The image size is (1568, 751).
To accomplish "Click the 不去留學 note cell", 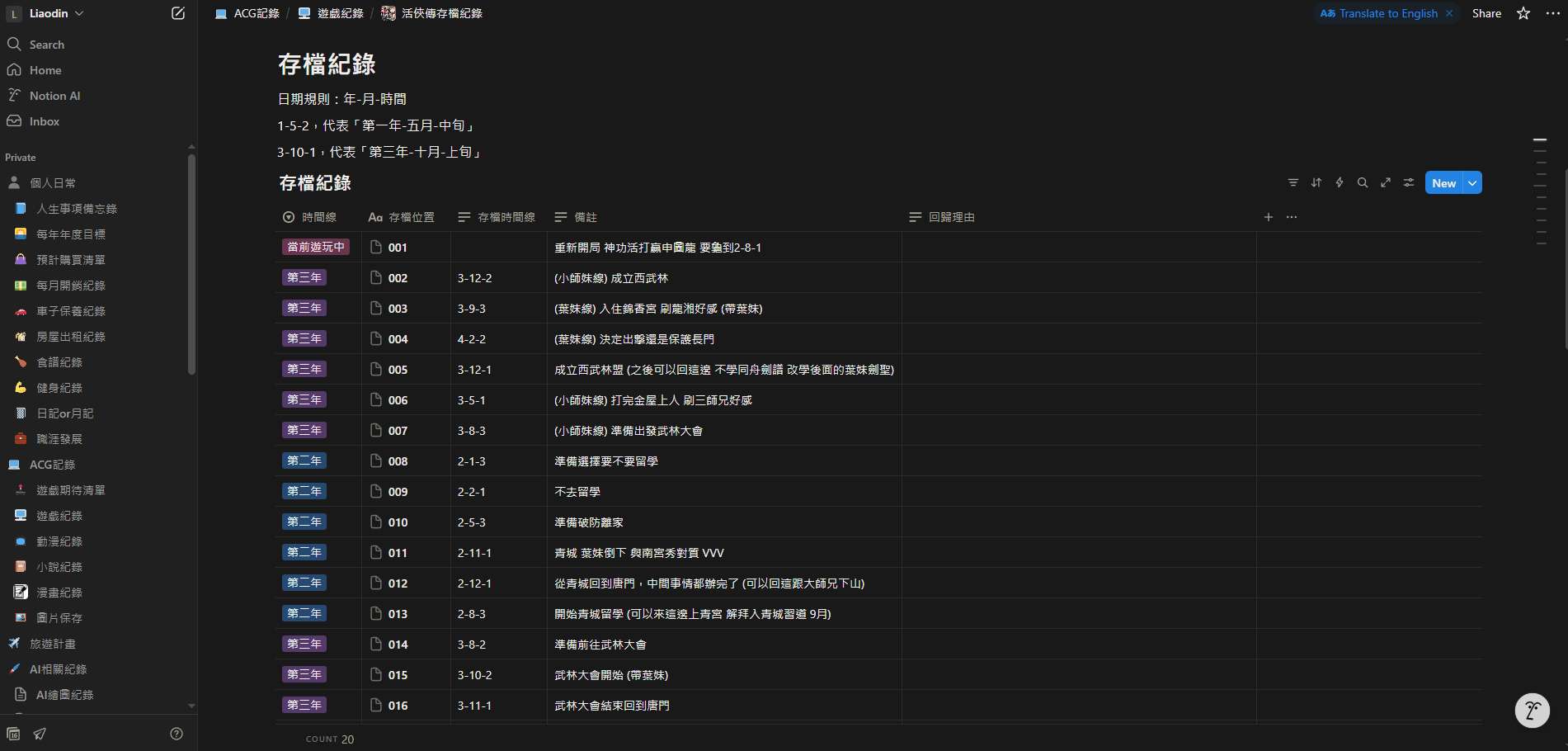I will [724, 492].
